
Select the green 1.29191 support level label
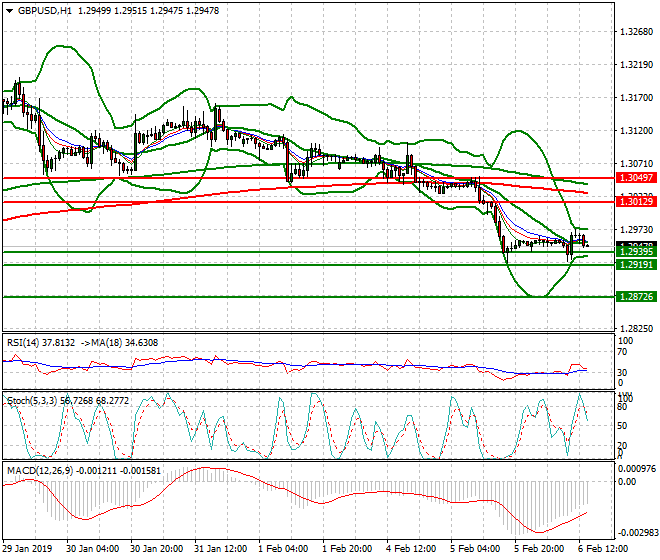pyautogui.click(x=636, y=265)
